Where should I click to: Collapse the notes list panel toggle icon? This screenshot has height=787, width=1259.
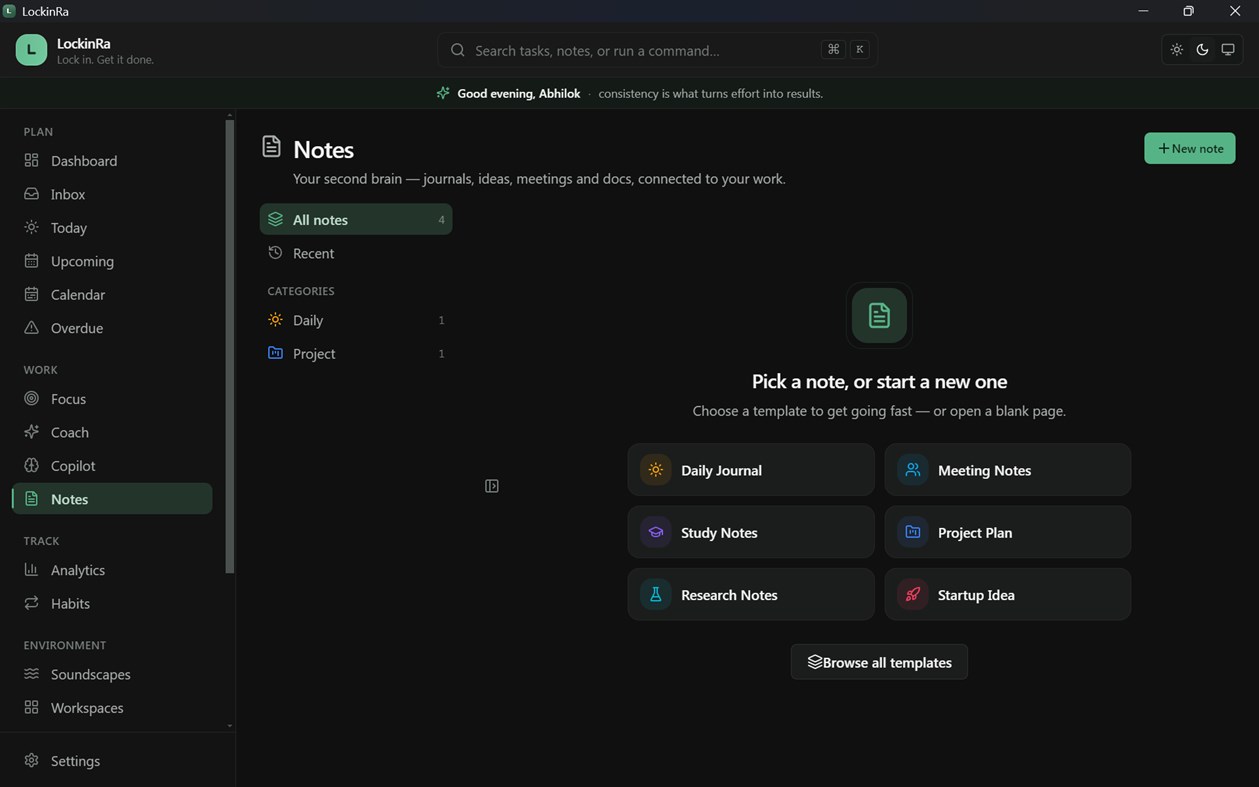(x=492, y=486)
